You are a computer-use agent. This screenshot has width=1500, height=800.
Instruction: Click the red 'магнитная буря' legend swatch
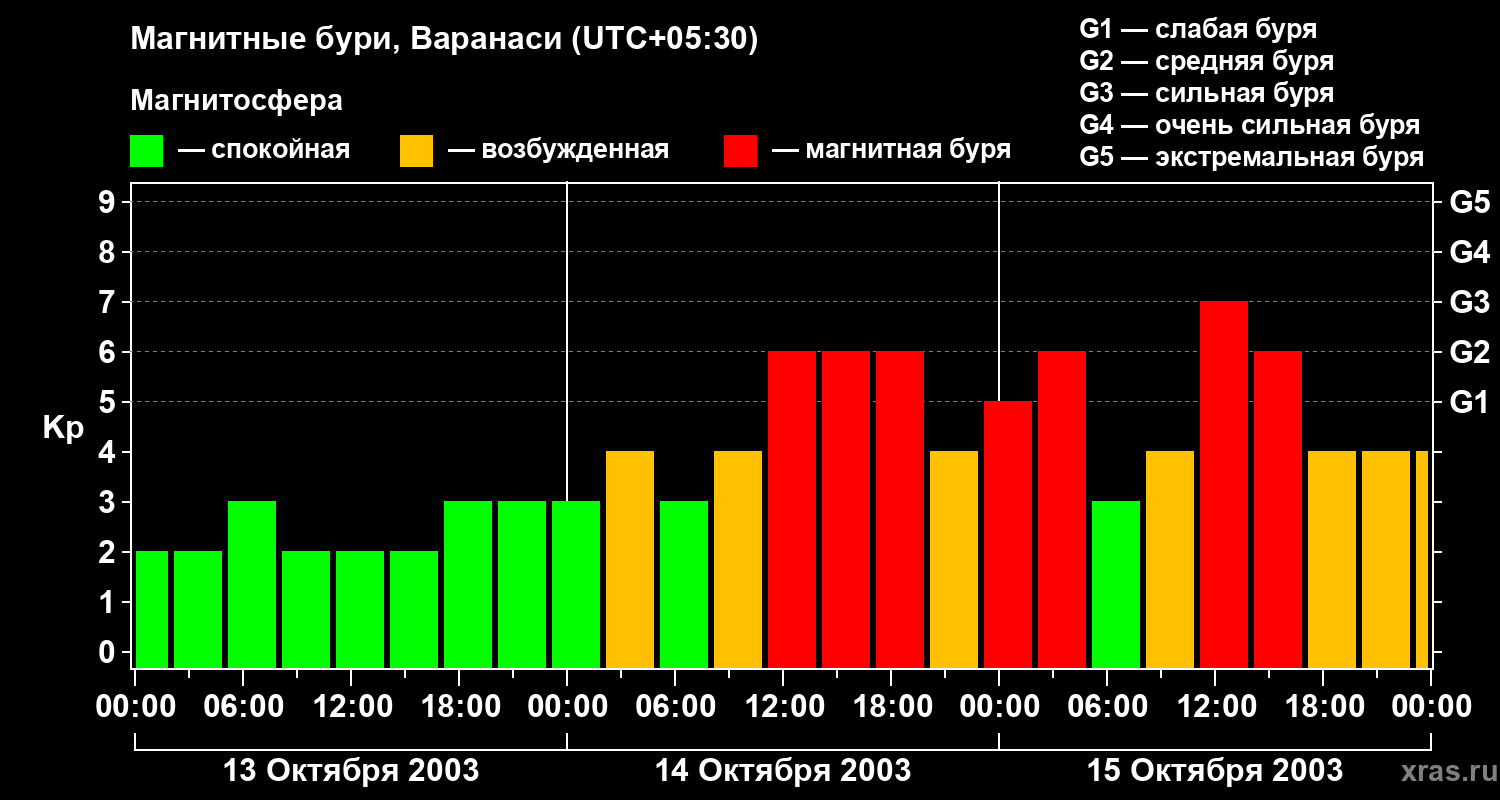point(740,151)
